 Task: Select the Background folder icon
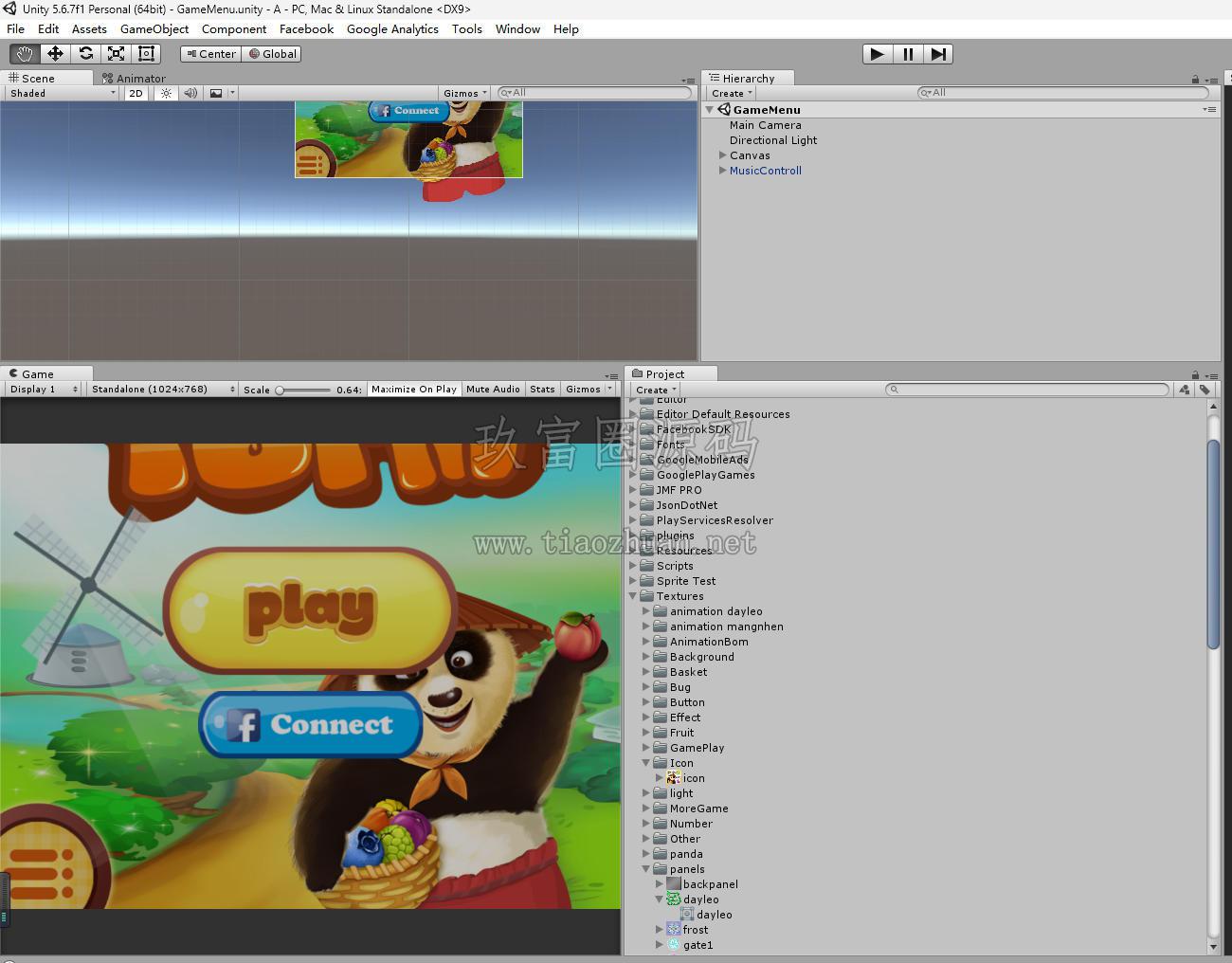pyautogui.click(x=661, y=657)
